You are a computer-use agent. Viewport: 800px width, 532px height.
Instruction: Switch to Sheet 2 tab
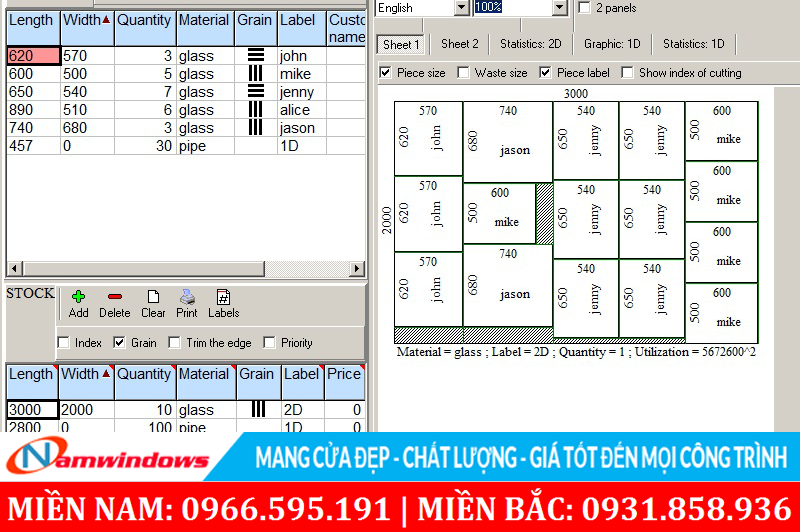460,44
